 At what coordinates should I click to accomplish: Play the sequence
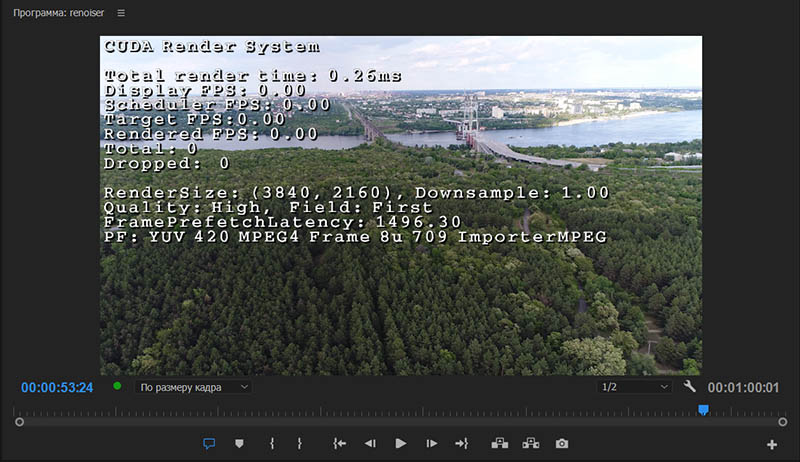[401, 444]
